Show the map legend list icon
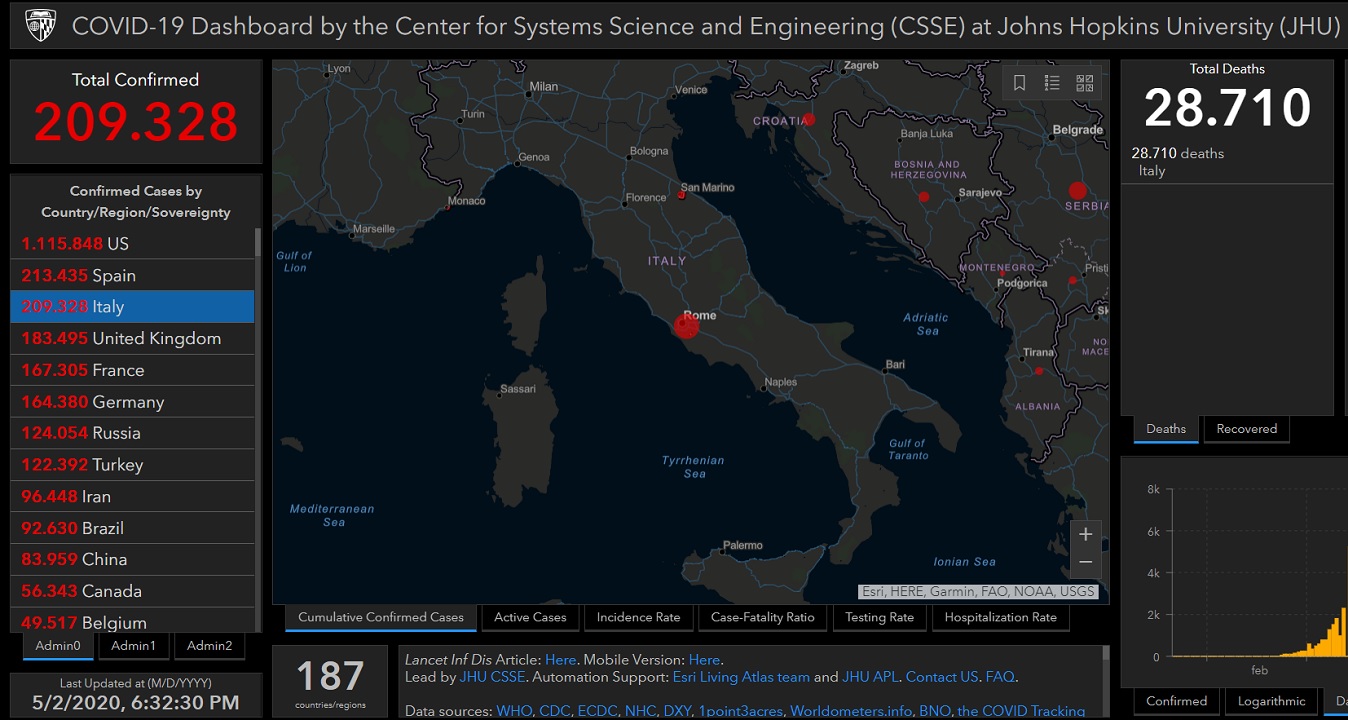 pyautogui.click(x=1052, y=83)
